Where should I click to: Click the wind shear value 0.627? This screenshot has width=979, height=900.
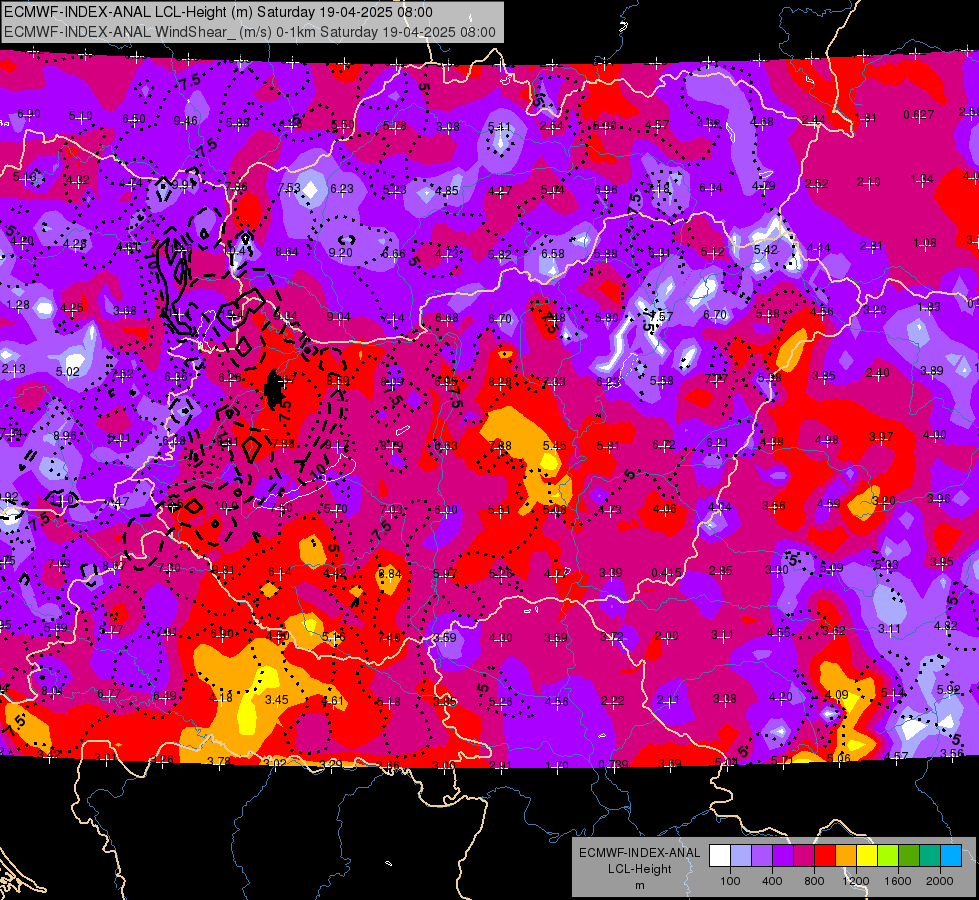(x=918, y=115)
